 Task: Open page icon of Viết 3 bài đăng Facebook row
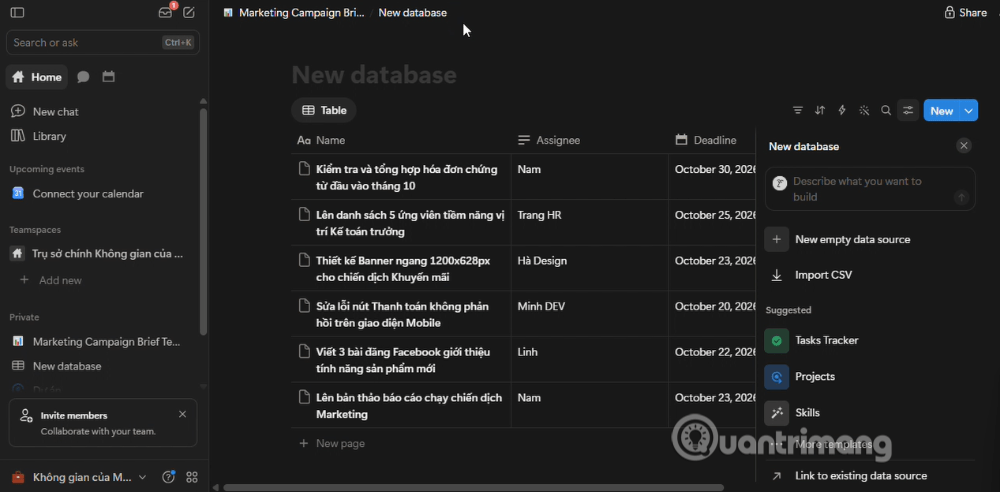pyautogui.click(x=304, y=352)
